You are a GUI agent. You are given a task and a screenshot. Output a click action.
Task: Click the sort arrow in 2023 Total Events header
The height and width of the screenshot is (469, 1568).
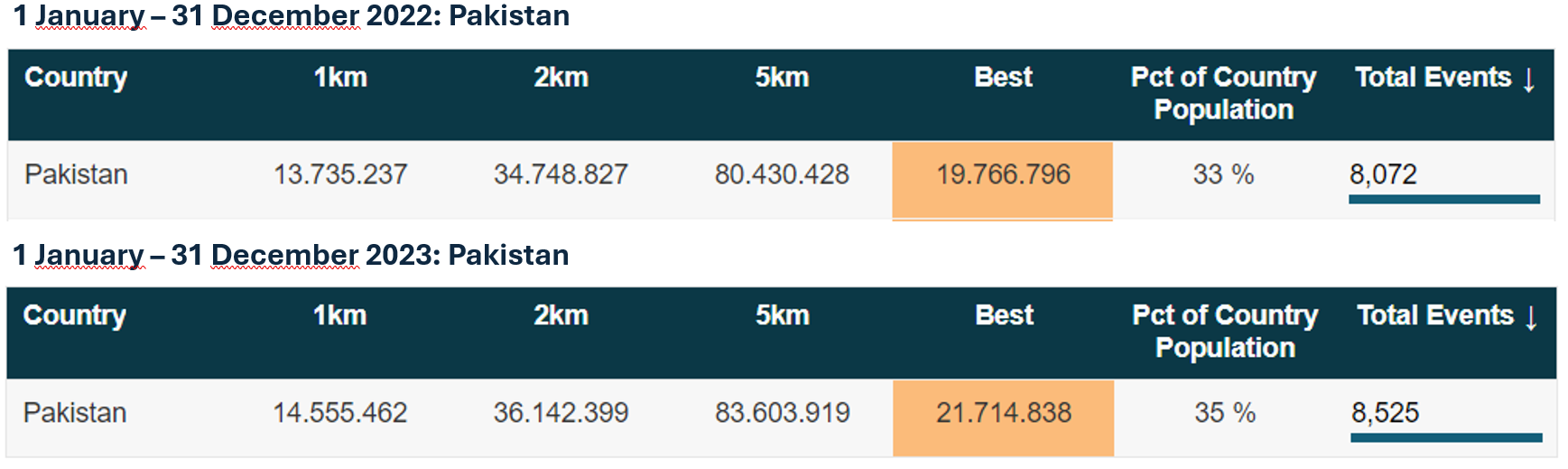pyautogui.click(x=1531, y=317)
